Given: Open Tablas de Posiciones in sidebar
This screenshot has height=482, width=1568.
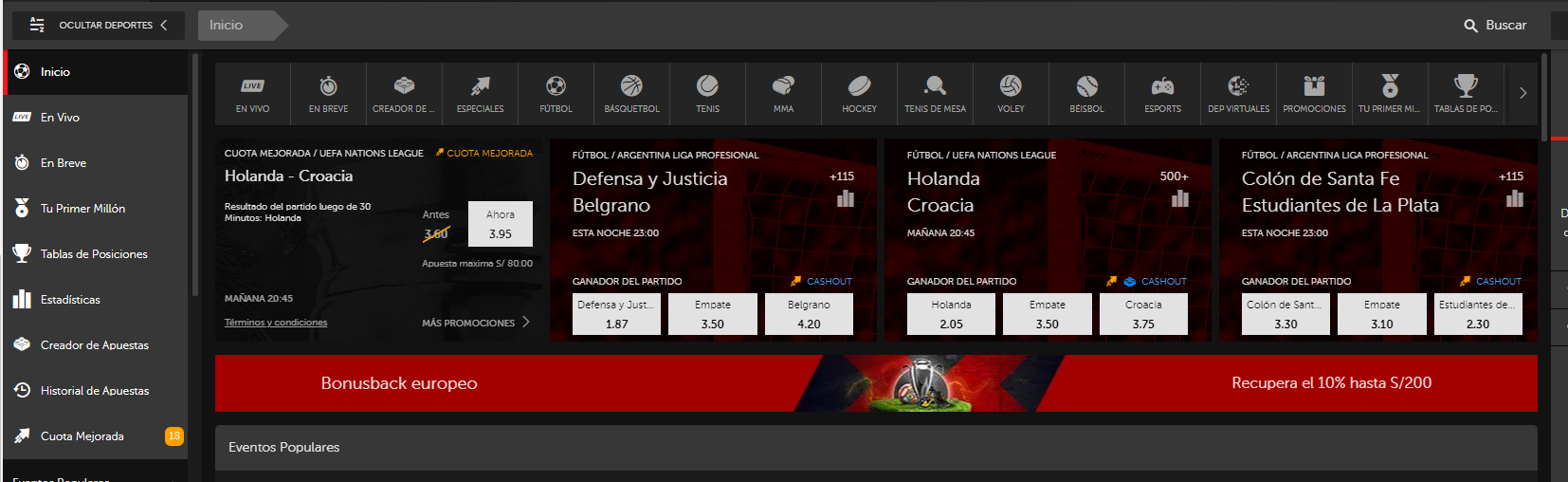Looking at the screenshot, I should point(95,254).
